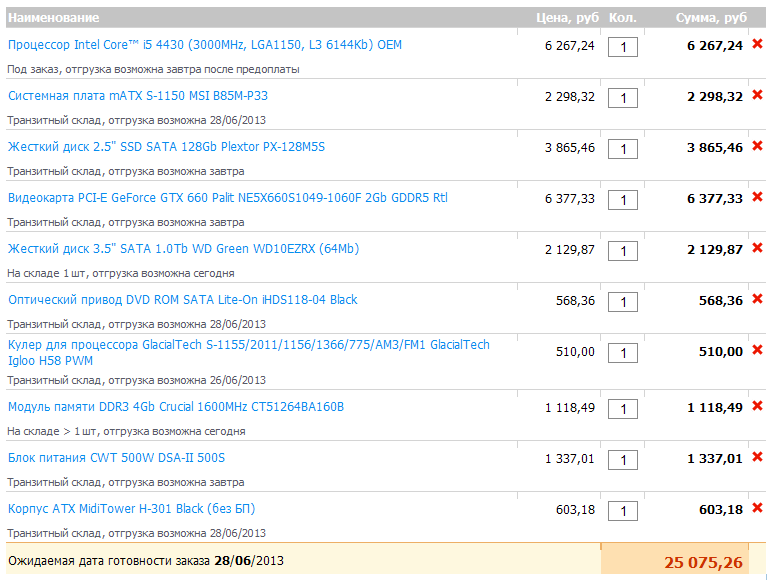773x580 pixels.
Task: Click quantity field for ATX MidiTower case
Action: point(622,511)
